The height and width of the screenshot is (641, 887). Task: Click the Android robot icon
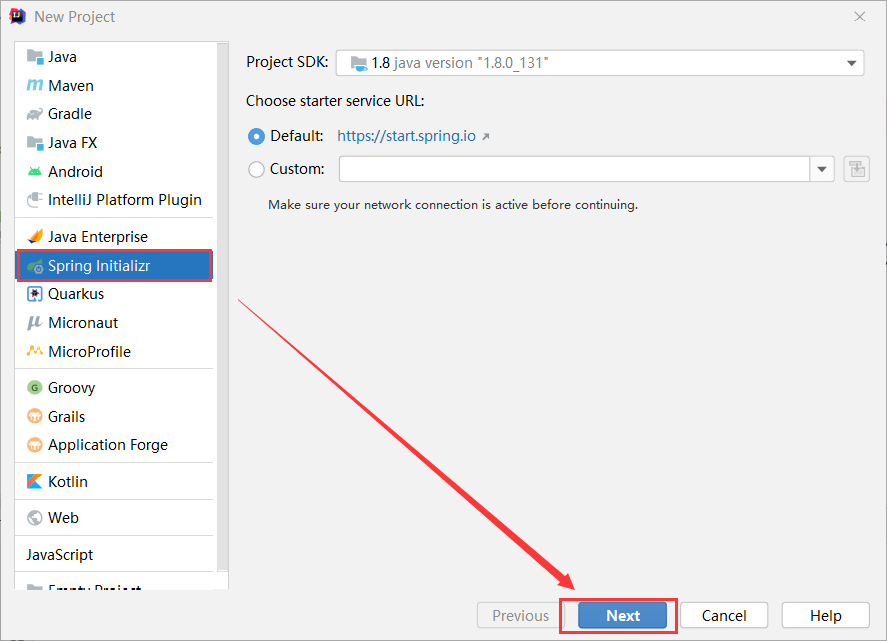[x=35, y=171]
